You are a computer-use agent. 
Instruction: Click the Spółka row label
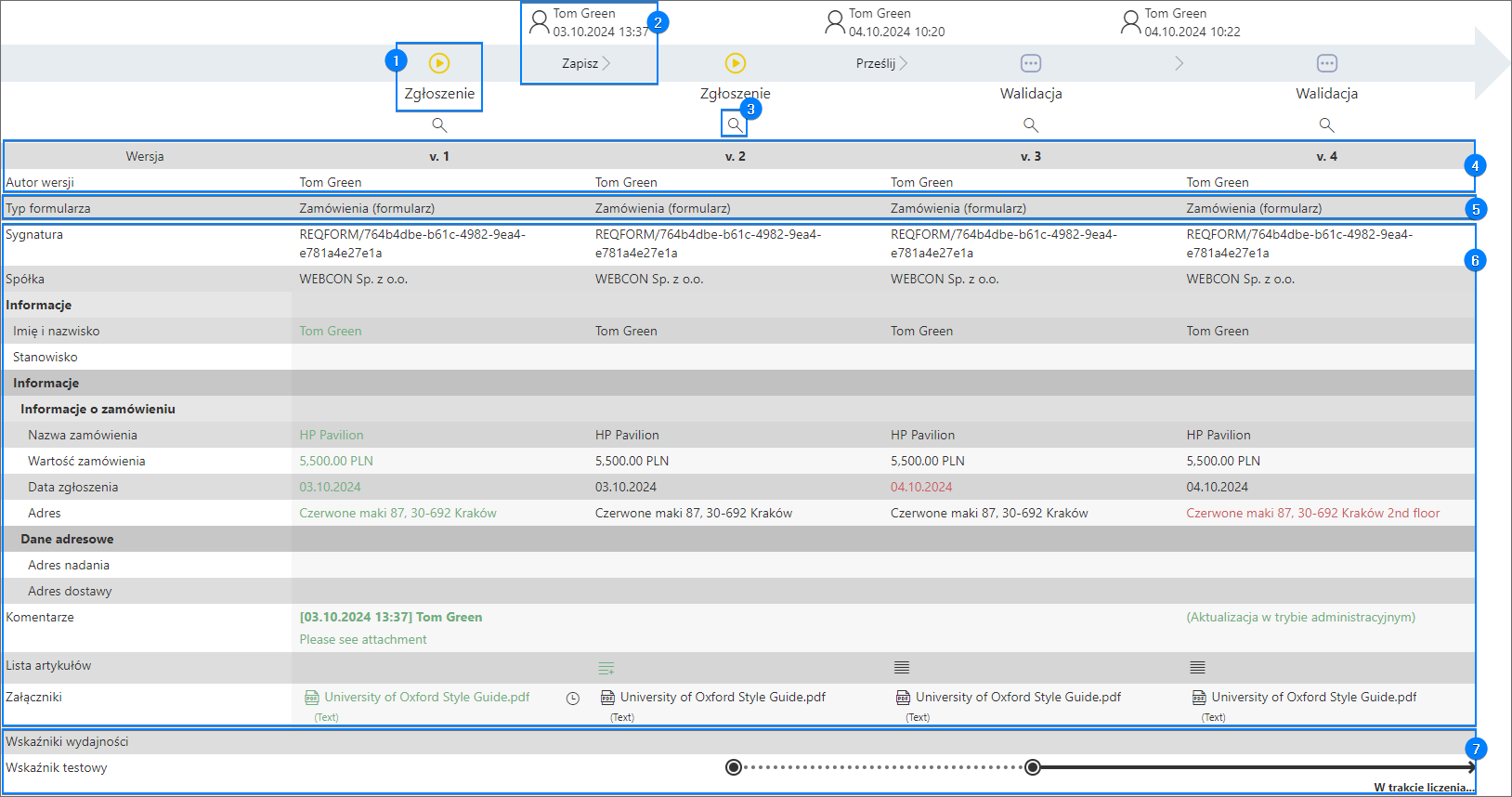25,279
